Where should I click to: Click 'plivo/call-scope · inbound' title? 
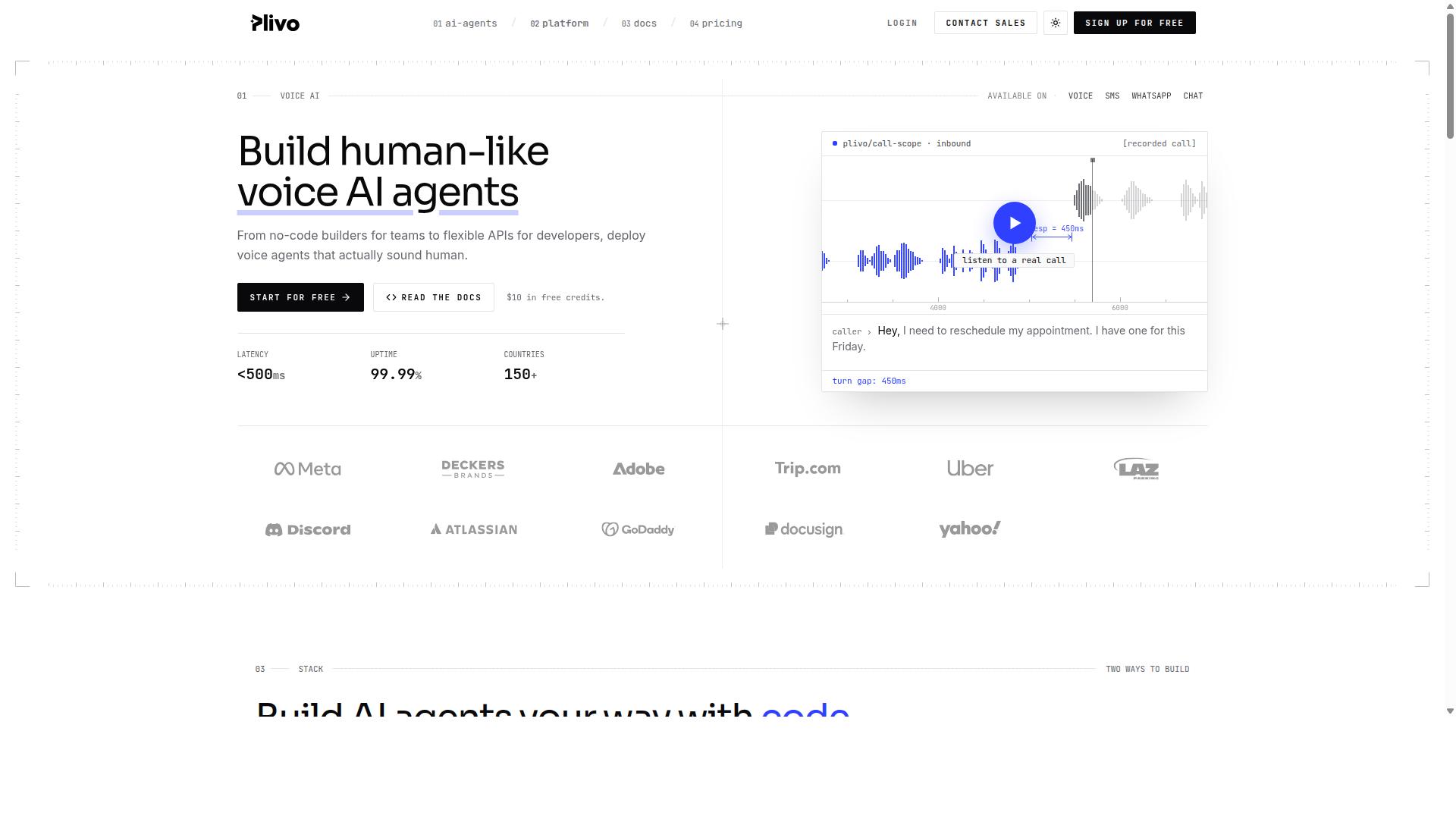907,143
